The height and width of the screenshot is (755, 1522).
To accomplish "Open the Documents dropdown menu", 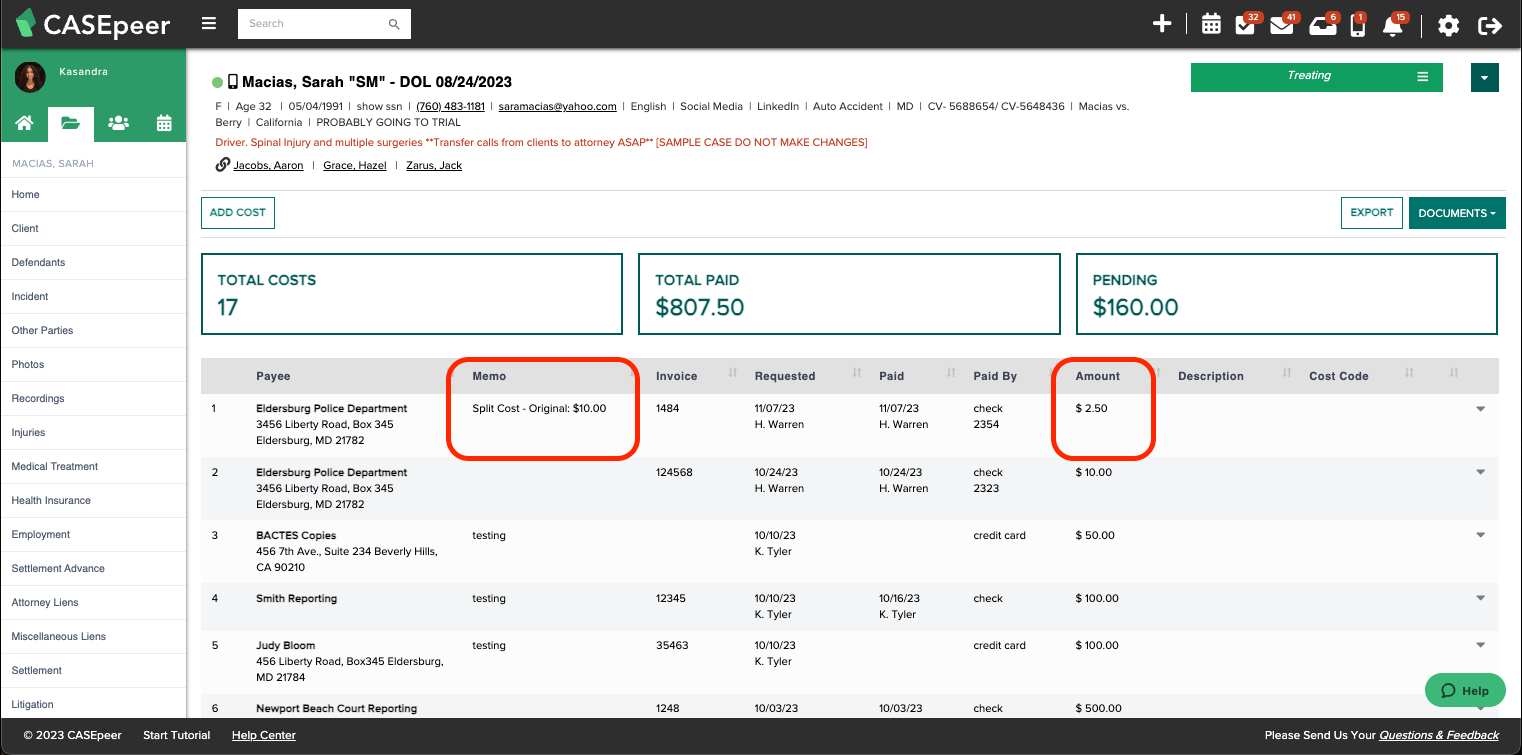I will click(x=1457, y=212).
